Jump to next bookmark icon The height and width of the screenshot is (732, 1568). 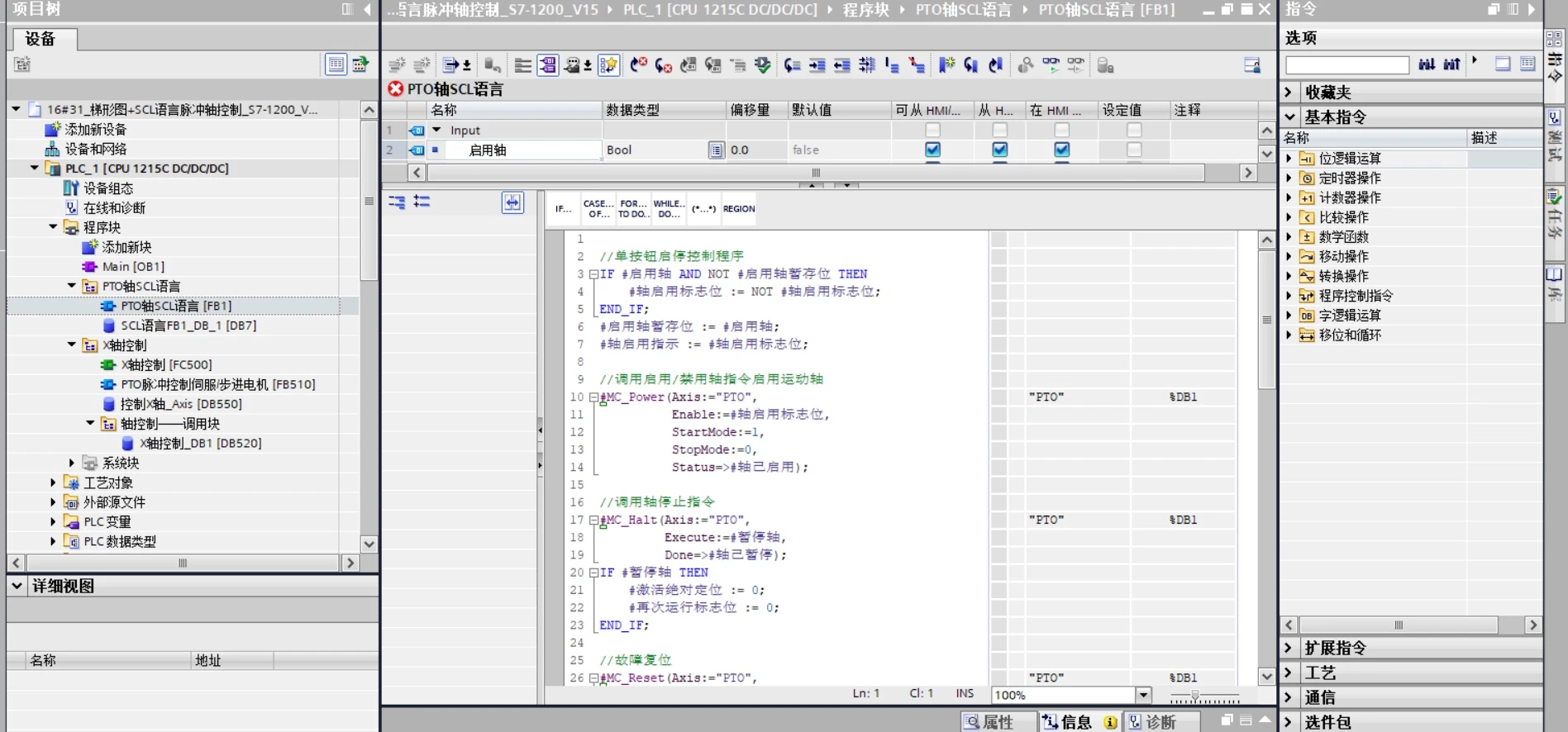pyautogui.click(x=970, y=65)
